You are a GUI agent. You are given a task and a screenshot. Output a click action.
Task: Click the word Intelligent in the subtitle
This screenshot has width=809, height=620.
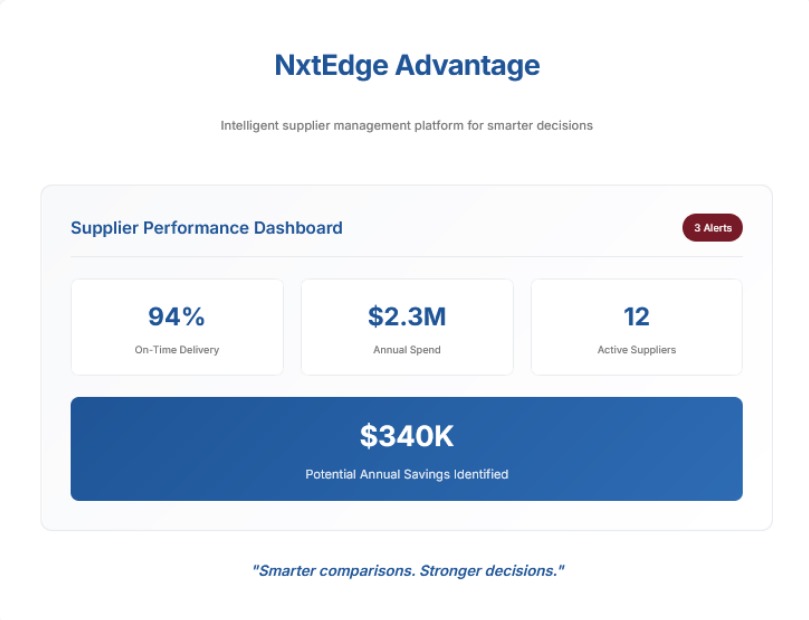click(248, 126)
